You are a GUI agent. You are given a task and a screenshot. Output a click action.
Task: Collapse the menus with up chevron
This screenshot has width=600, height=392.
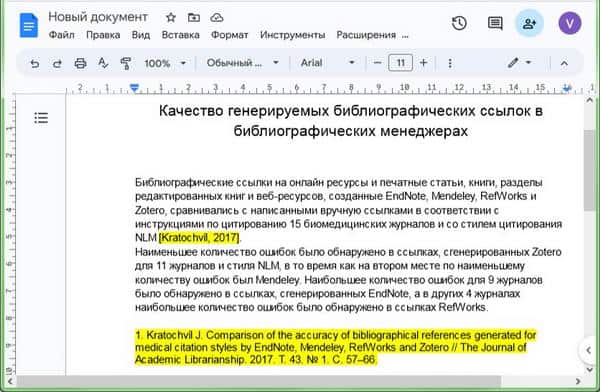[564, 63]
